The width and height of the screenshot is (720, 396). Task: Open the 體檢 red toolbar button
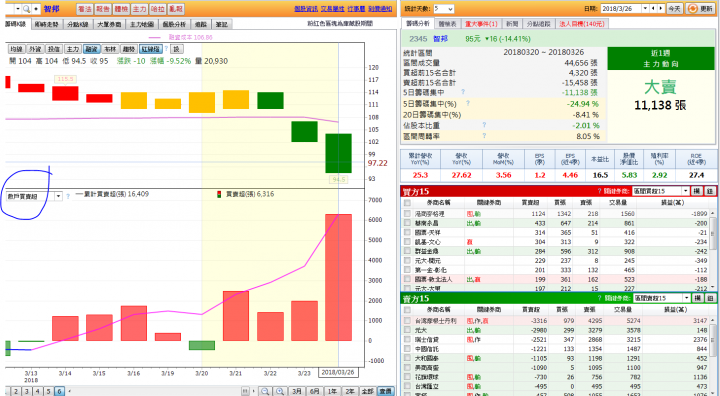121,9
